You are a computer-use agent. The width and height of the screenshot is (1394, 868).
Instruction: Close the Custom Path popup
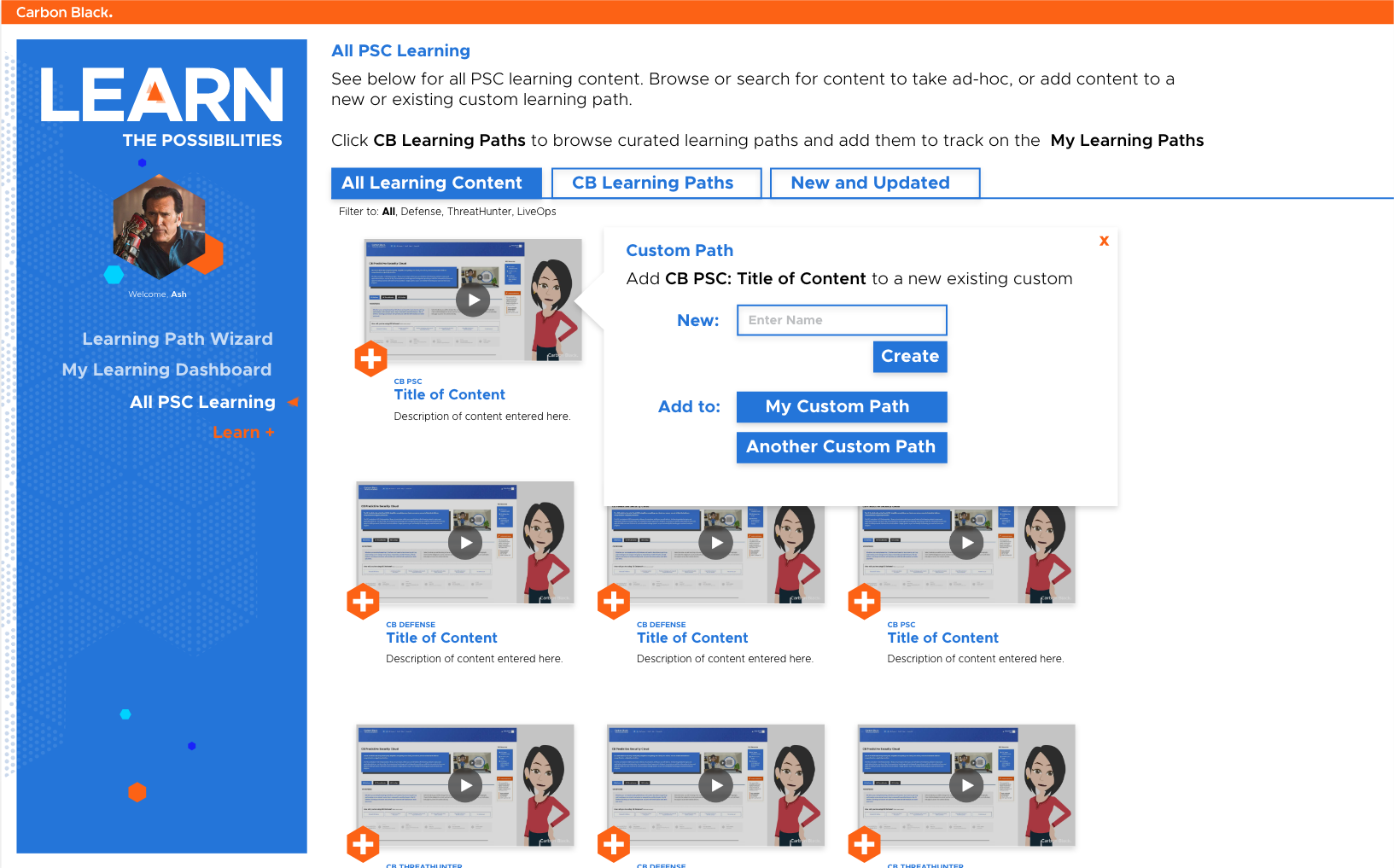1104,241
